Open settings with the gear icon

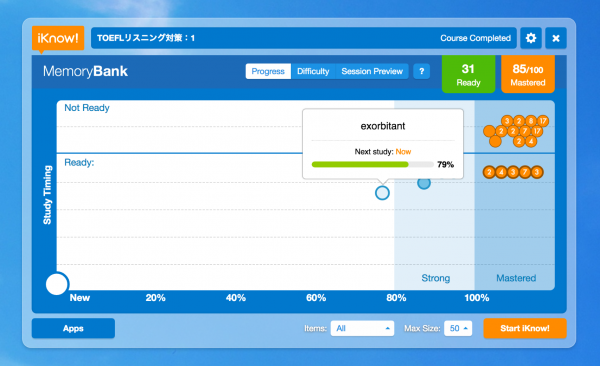(x=531, y=38)
